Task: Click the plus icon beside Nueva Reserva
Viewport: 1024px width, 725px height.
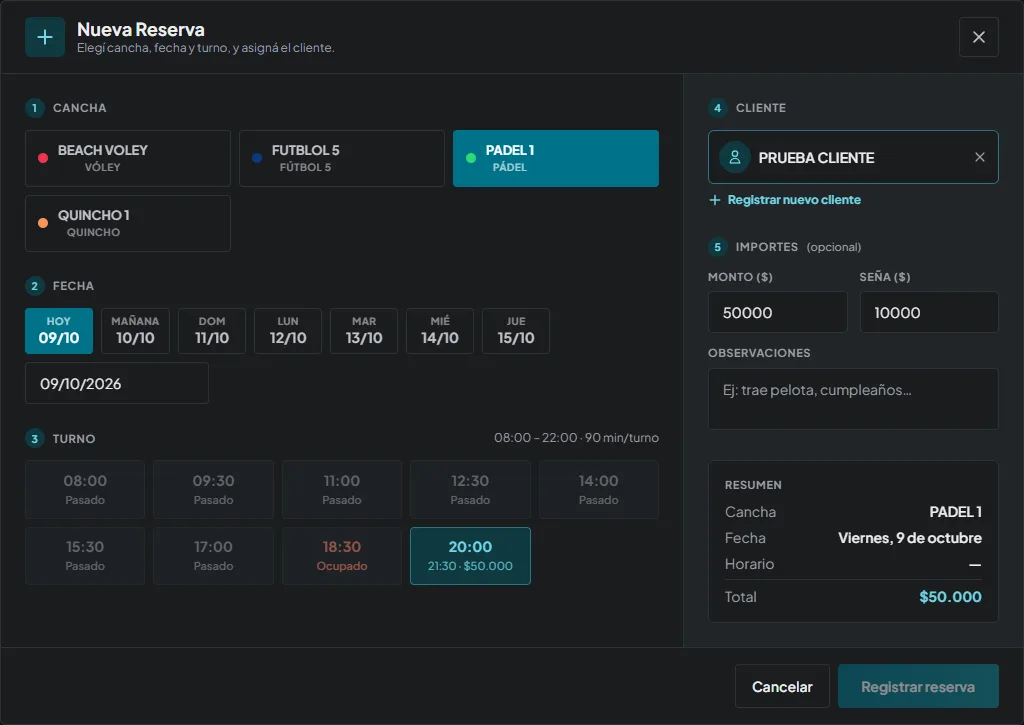Action: pyautogui.click(x=45, y=37)
